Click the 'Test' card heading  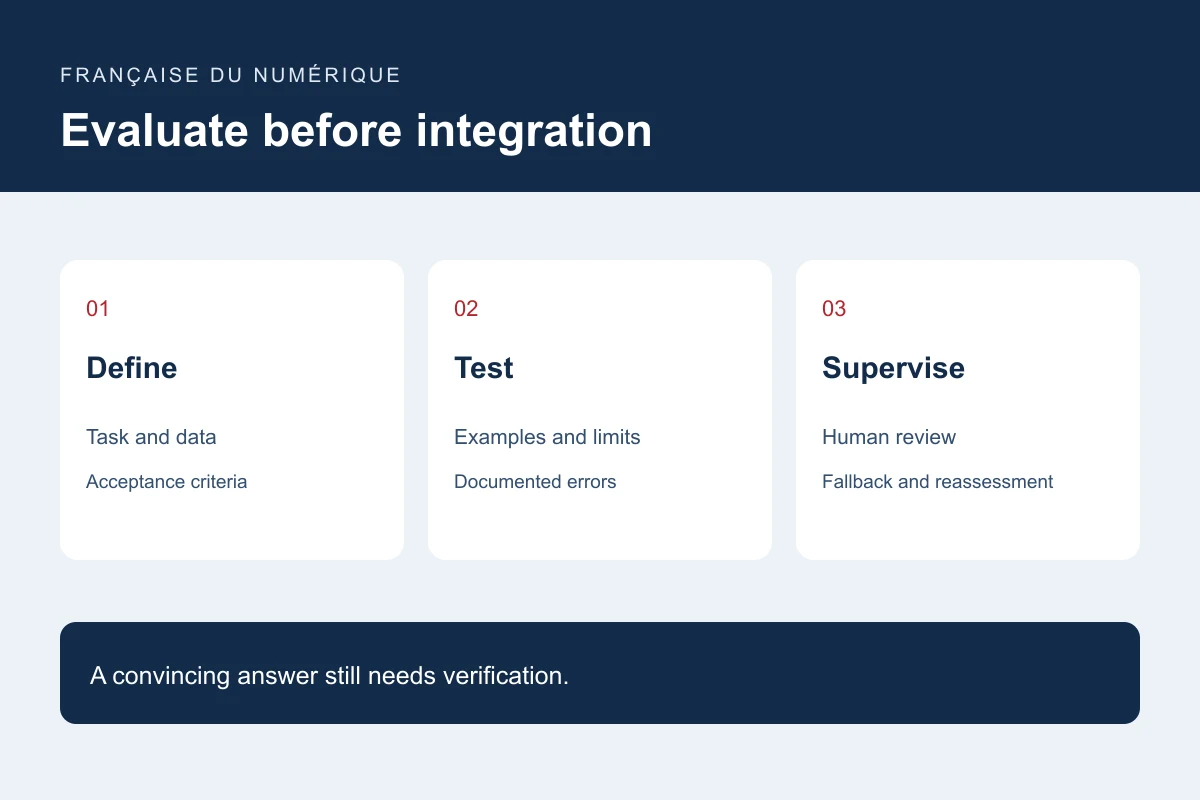484,368
